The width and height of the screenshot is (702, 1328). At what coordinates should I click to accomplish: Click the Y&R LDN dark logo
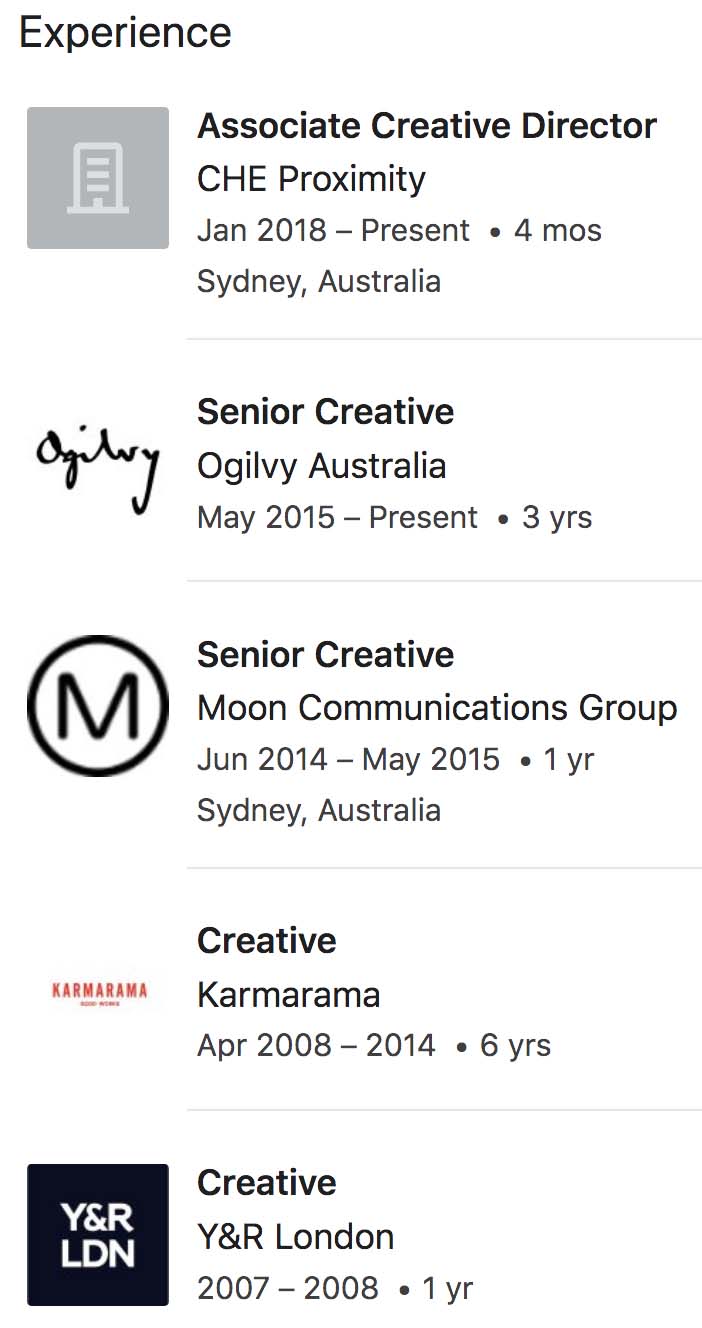98,1235
